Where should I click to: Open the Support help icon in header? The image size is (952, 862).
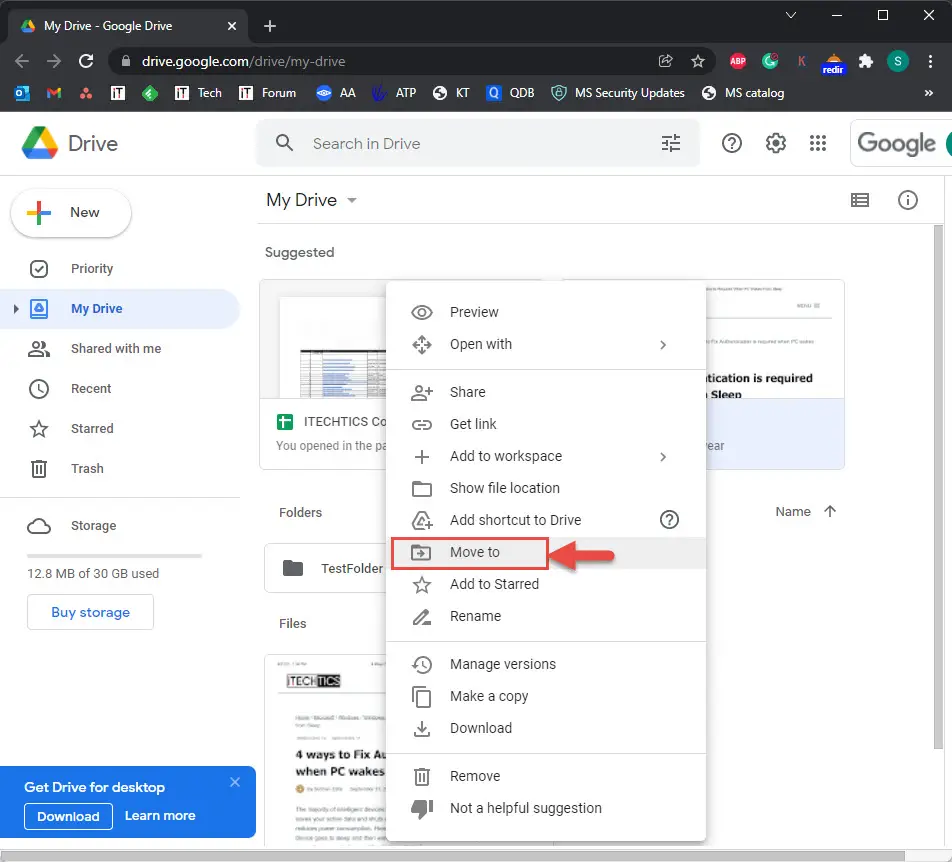[x=732, y=143]
